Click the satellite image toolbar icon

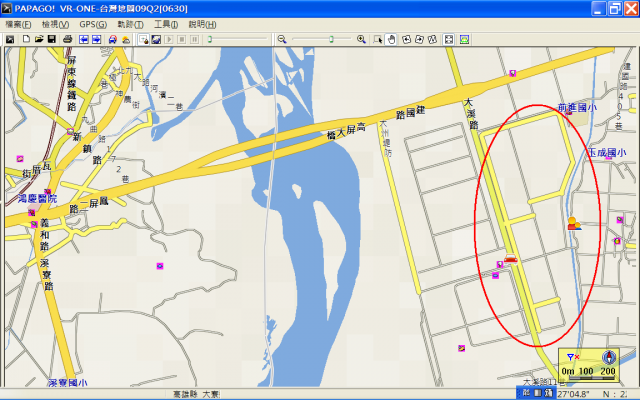156,39
